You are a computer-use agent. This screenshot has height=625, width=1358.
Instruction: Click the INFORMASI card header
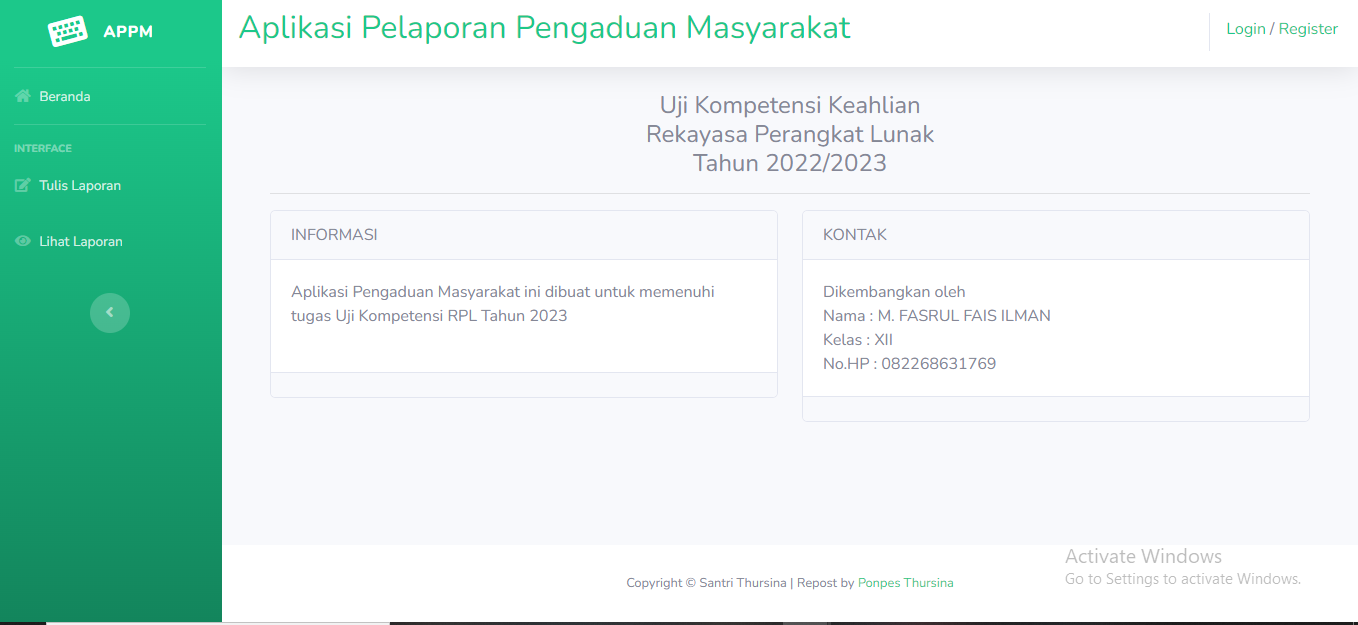coord(524,235)
